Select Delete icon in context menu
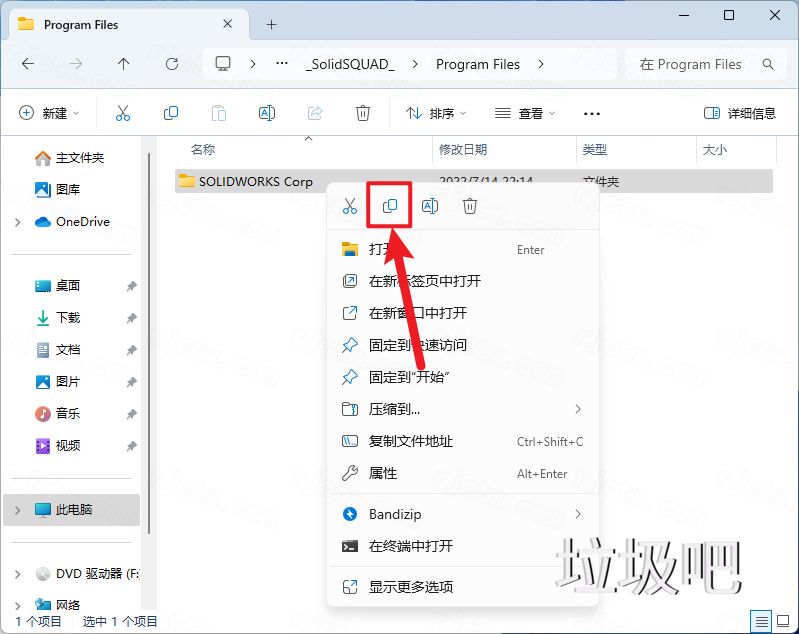 (x=470, y=206)
